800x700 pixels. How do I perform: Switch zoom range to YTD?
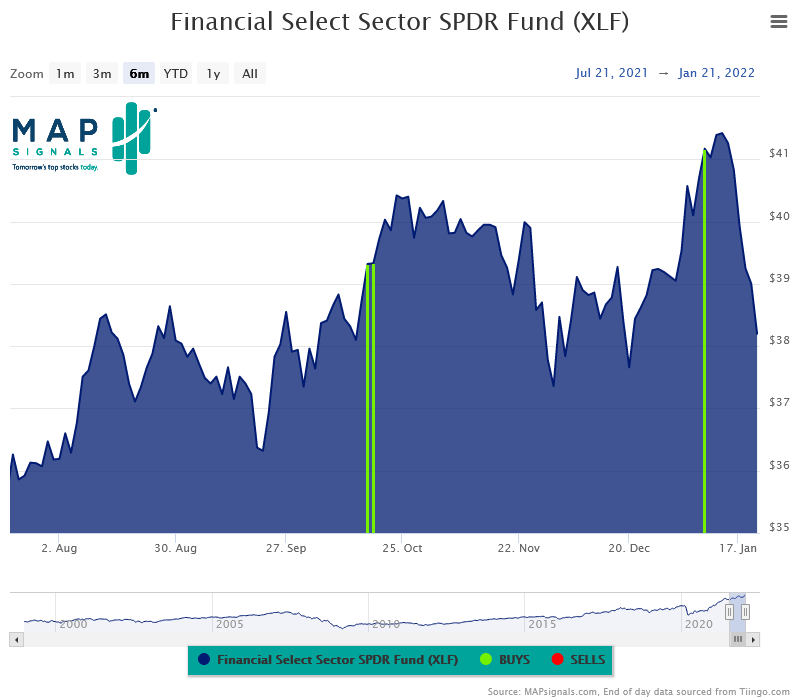point(175,73)
